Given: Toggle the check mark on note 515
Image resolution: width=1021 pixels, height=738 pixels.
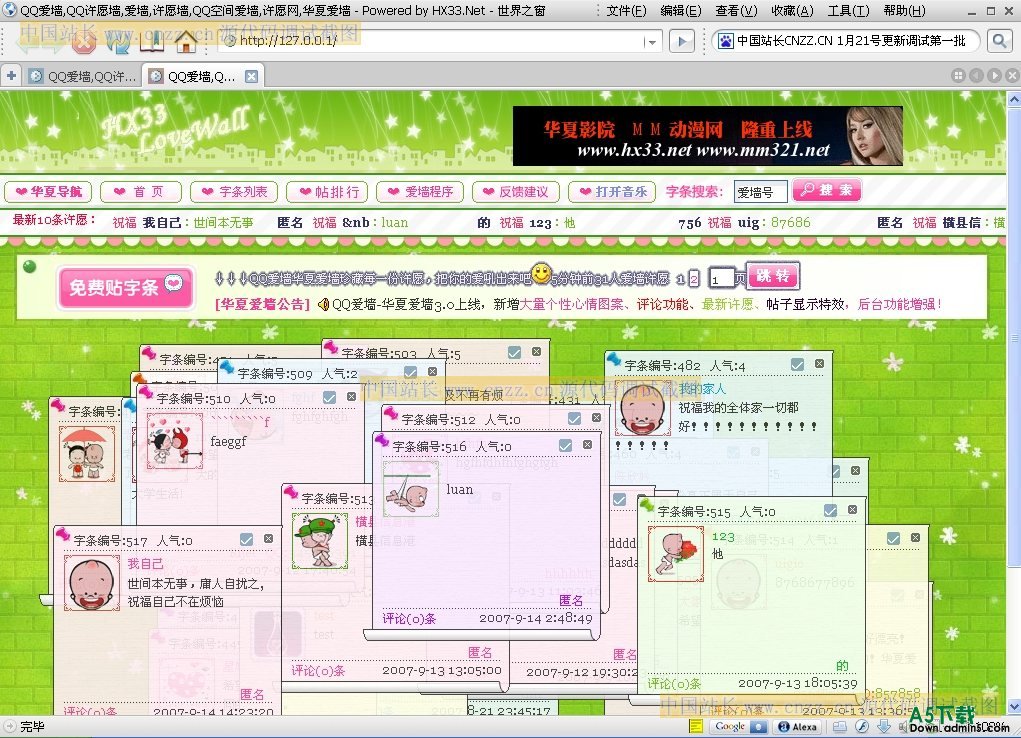Looking at the screenshot, I should (830, 510).
